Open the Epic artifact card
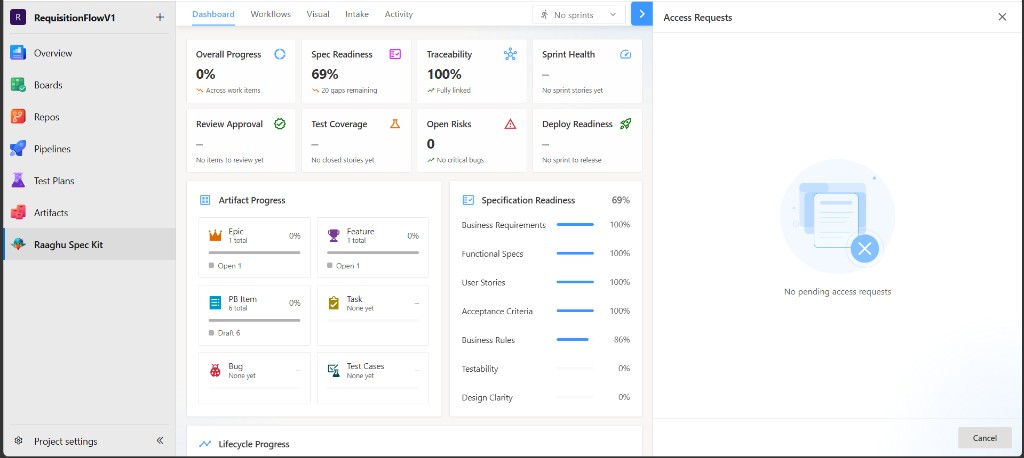This screenshot has width=1024, height=458. [255, 248]
